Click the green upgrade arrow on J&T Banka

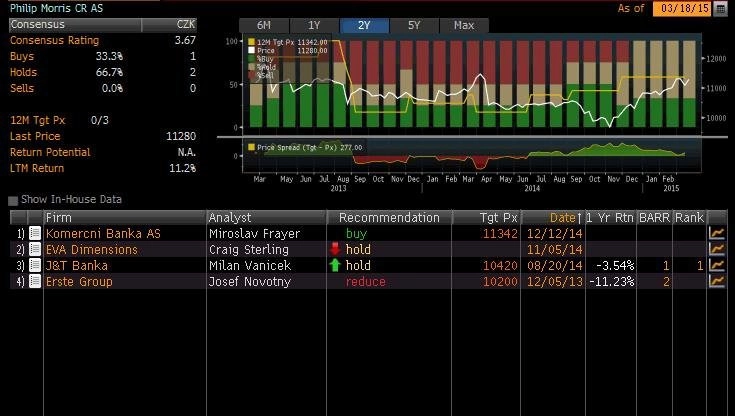(335, 265)
